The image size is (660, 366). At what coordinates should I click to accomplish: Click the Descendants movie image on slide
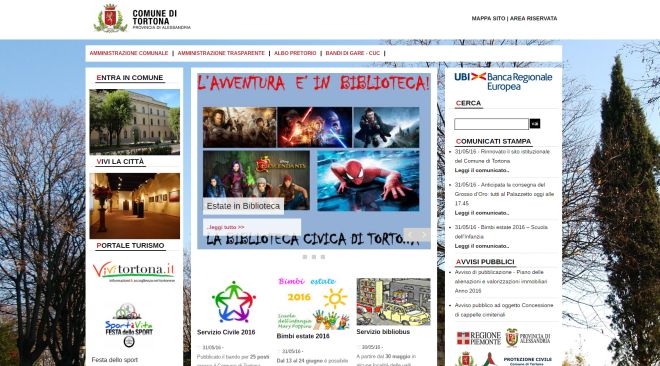256,180
